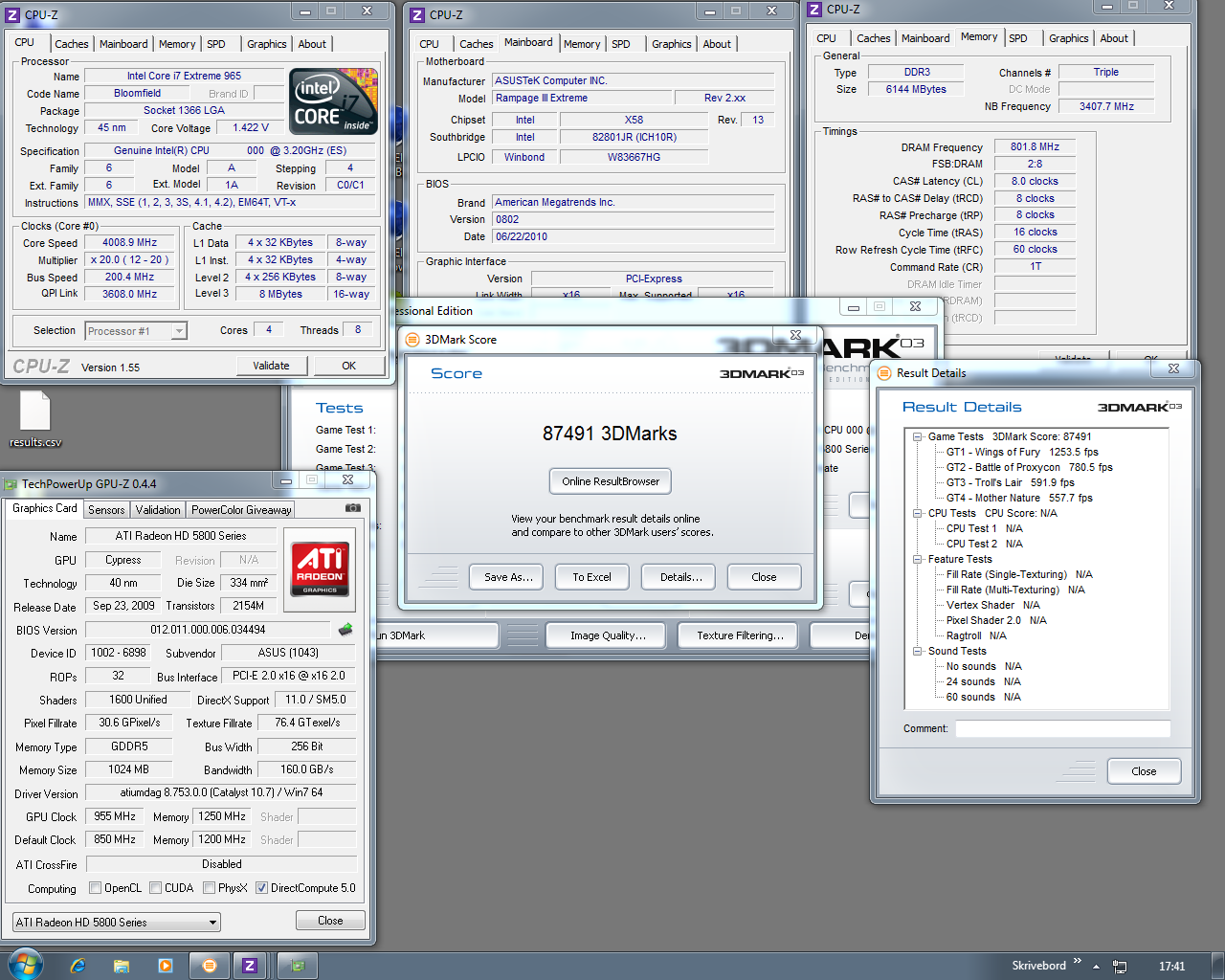Click OK in left CPU-Z window
Viewport: 1225px width, 980px height.
(349, 366)
